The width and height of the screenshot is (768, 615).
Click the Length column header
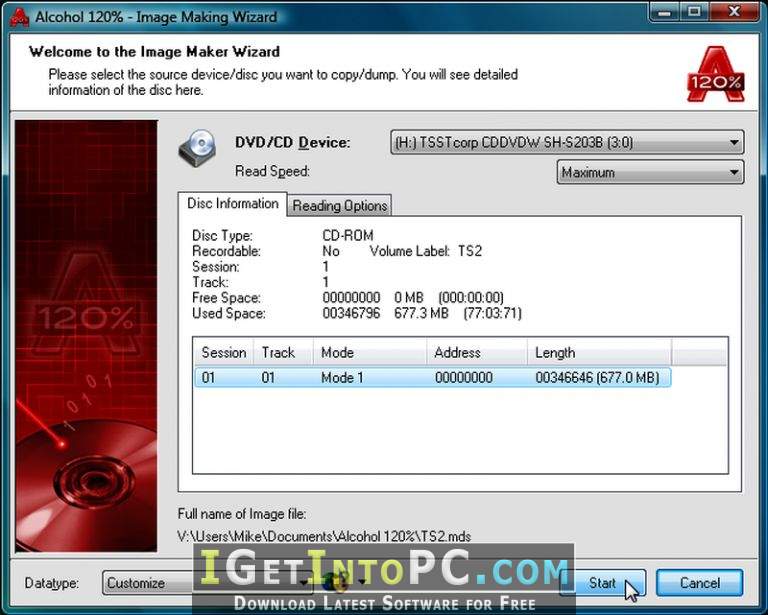(x=555, y=353)
